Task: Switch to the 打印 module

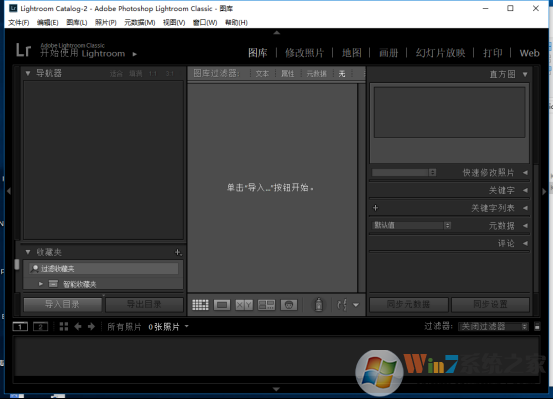Action: coord(493,53)
